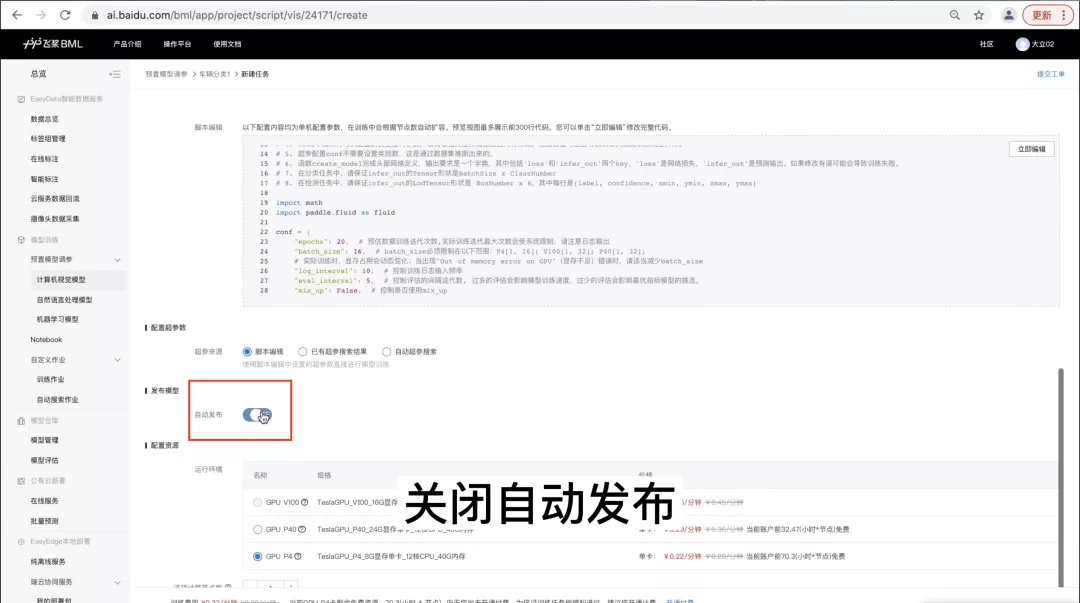Select the GPU P4 radio button
Viewport: 1080px width, 603px height.
(258, 556)
